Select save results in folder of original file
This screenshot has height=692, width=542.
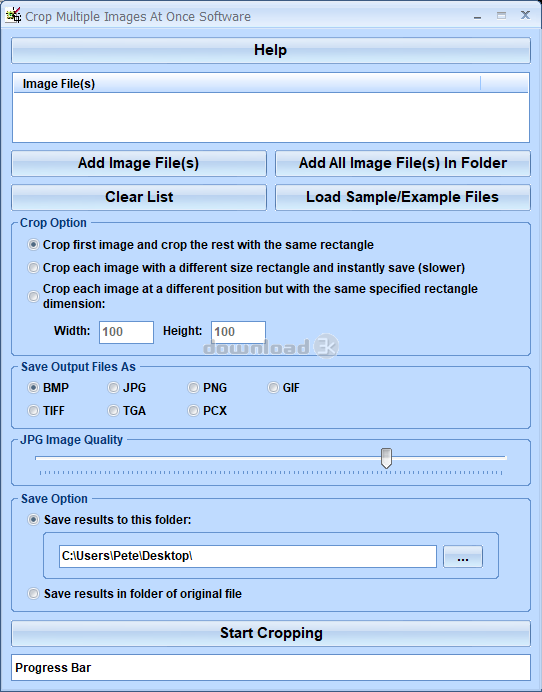34,594
